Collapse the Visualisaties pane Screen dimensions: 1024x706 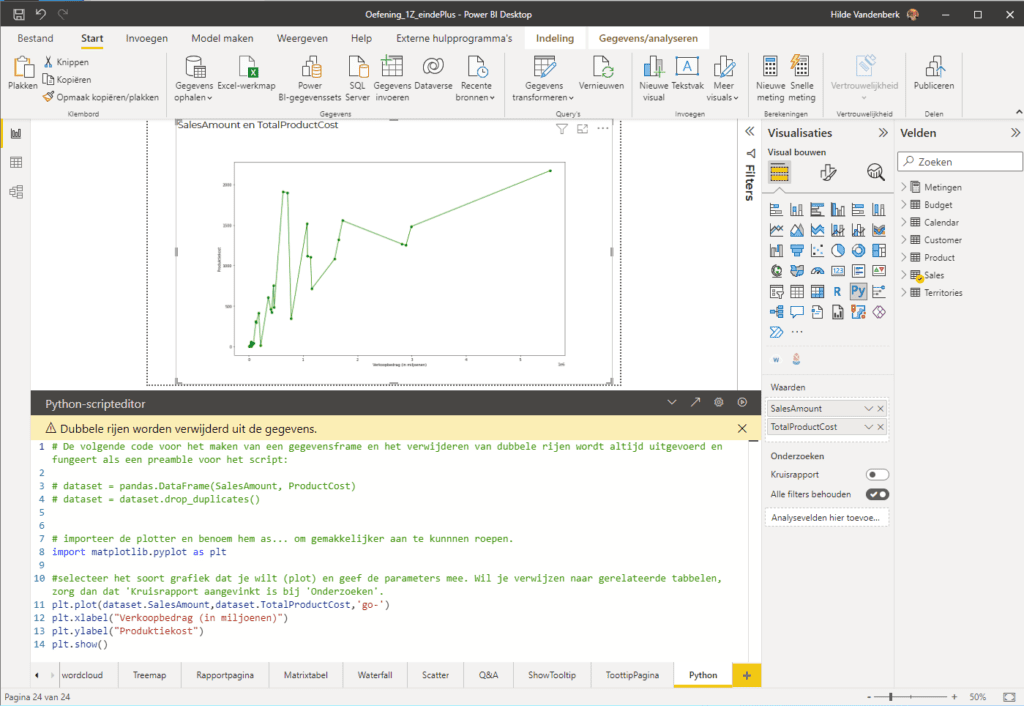tap(883, 133)
